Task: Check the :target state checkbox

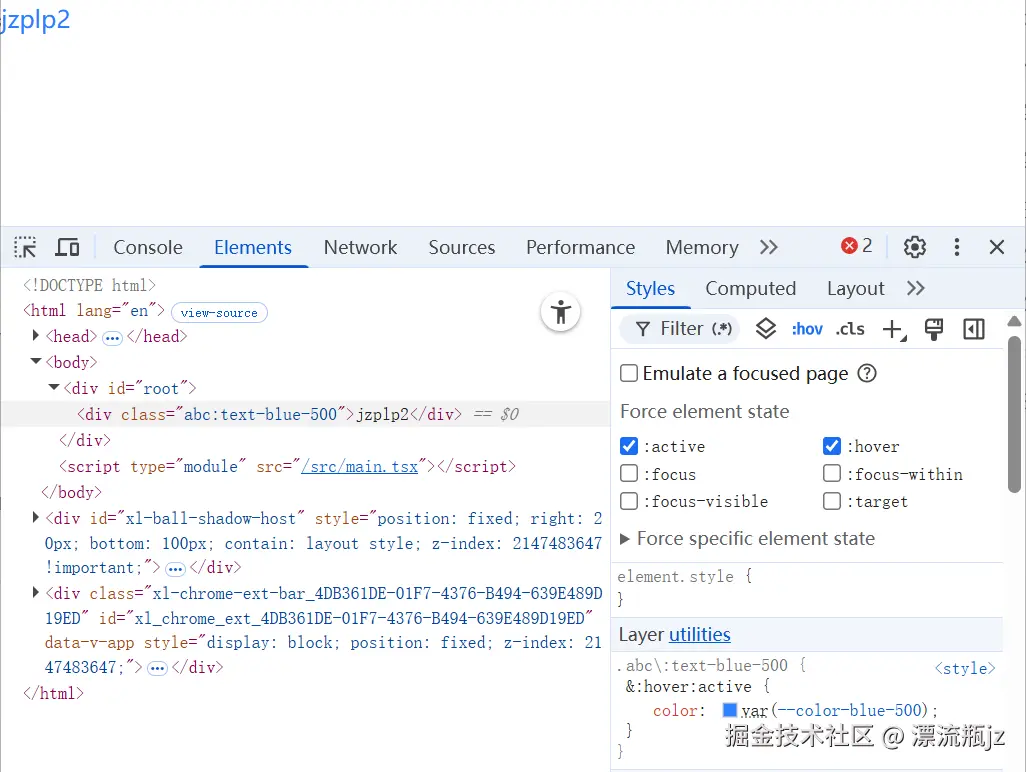Action: pos(832,501)
